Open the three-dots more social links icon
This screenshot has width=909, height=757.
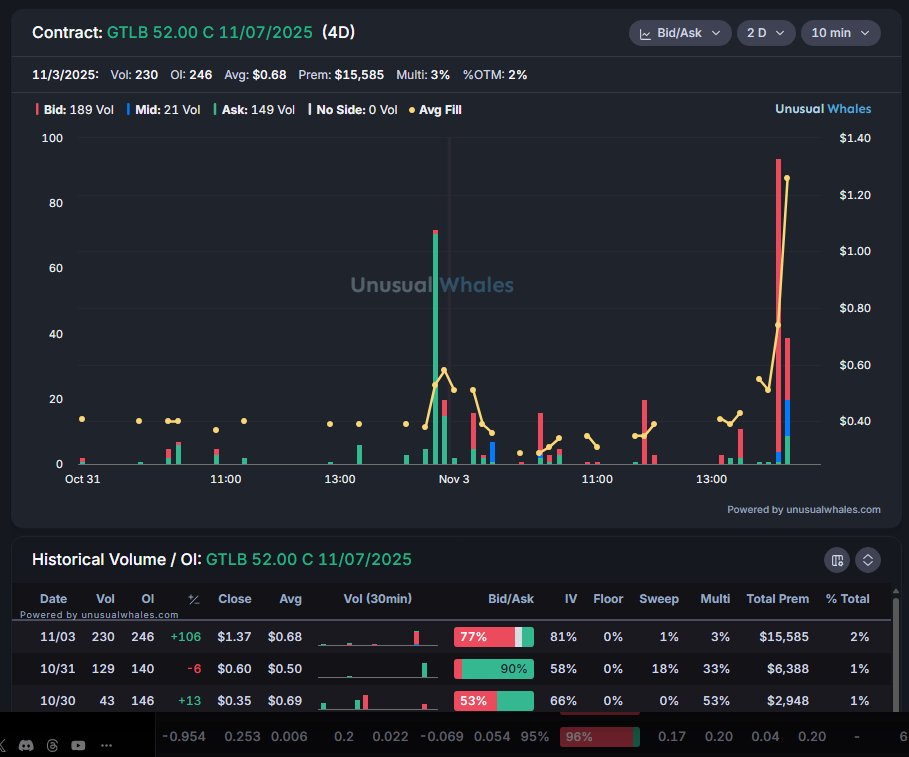click(x=106, y=745)
